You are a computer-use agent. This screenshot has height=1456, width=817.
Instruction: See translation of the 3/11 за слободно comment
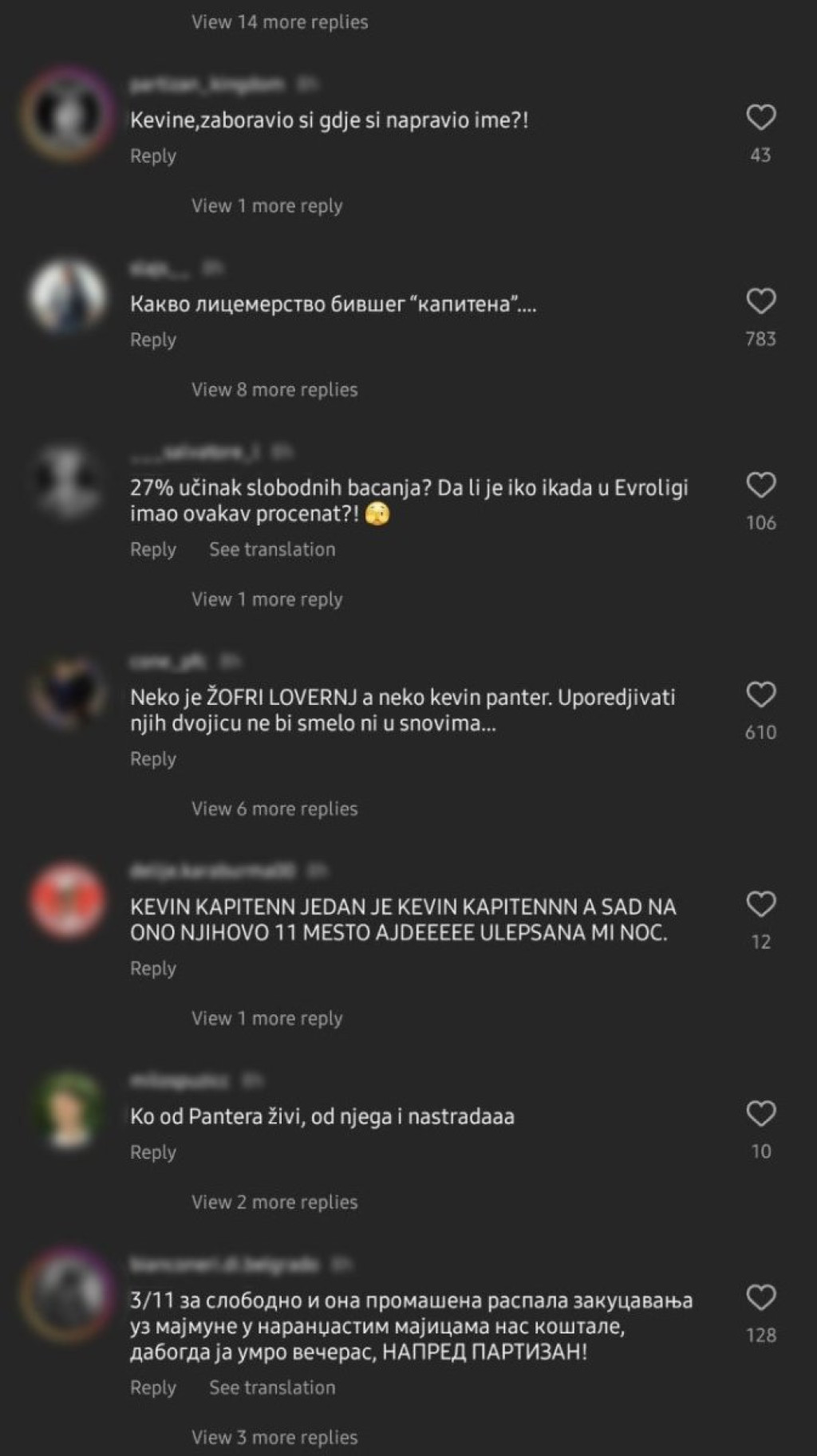272,1387
